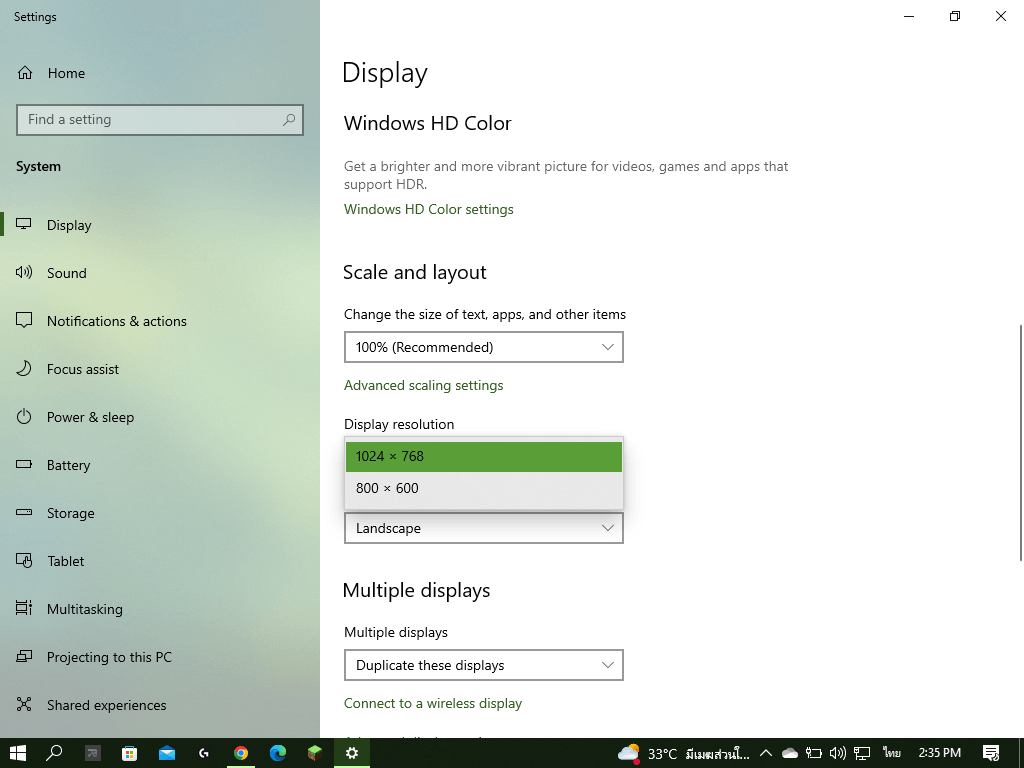Open clock showing 2:35 PM
Image resolution: width=1024 pixels, height=768 pixels.
pos(939,753)
